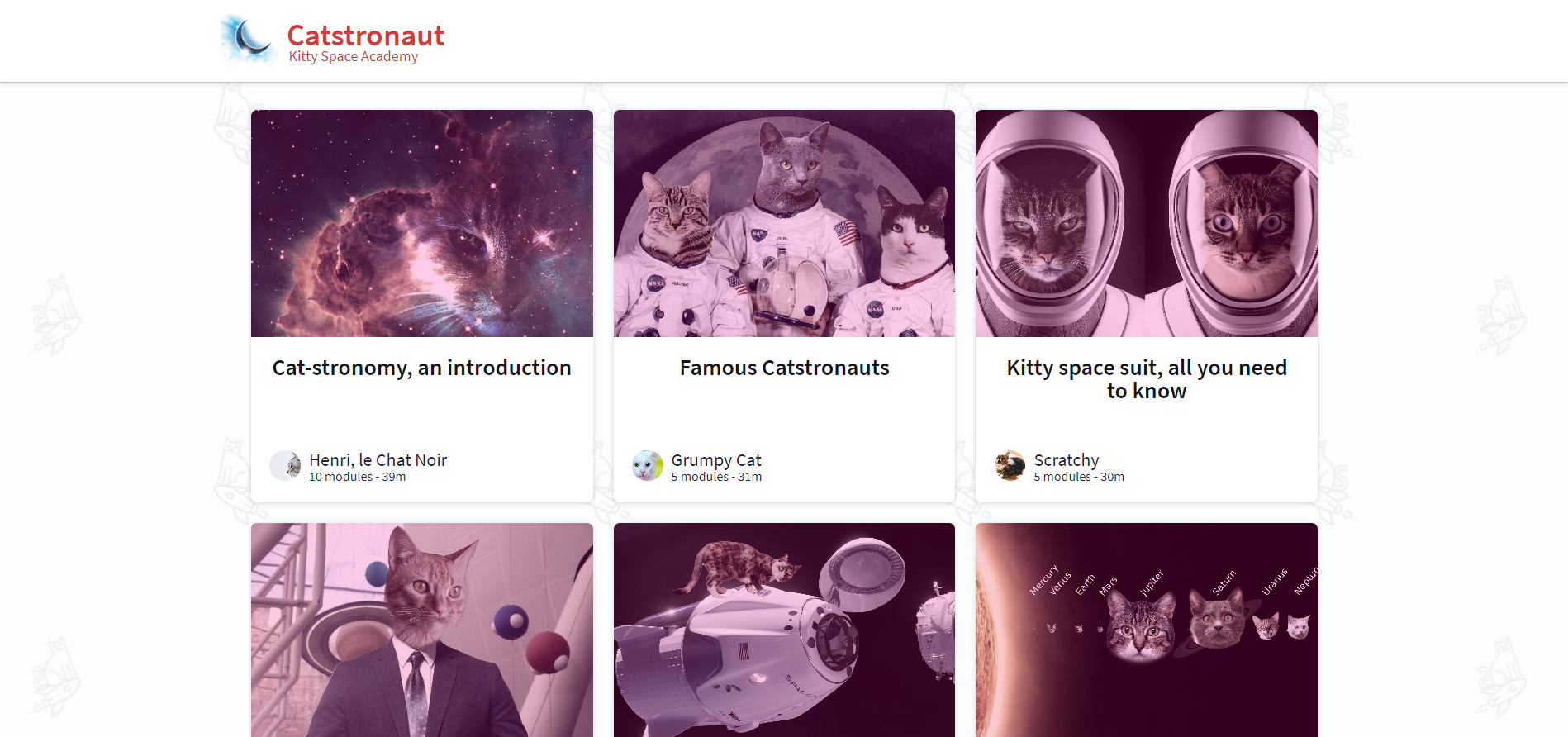Image resolution: width=1568 pixels, height=737 pixels.
Task: Open the Kitty space suit course
Action: (x=1146, y=378)
